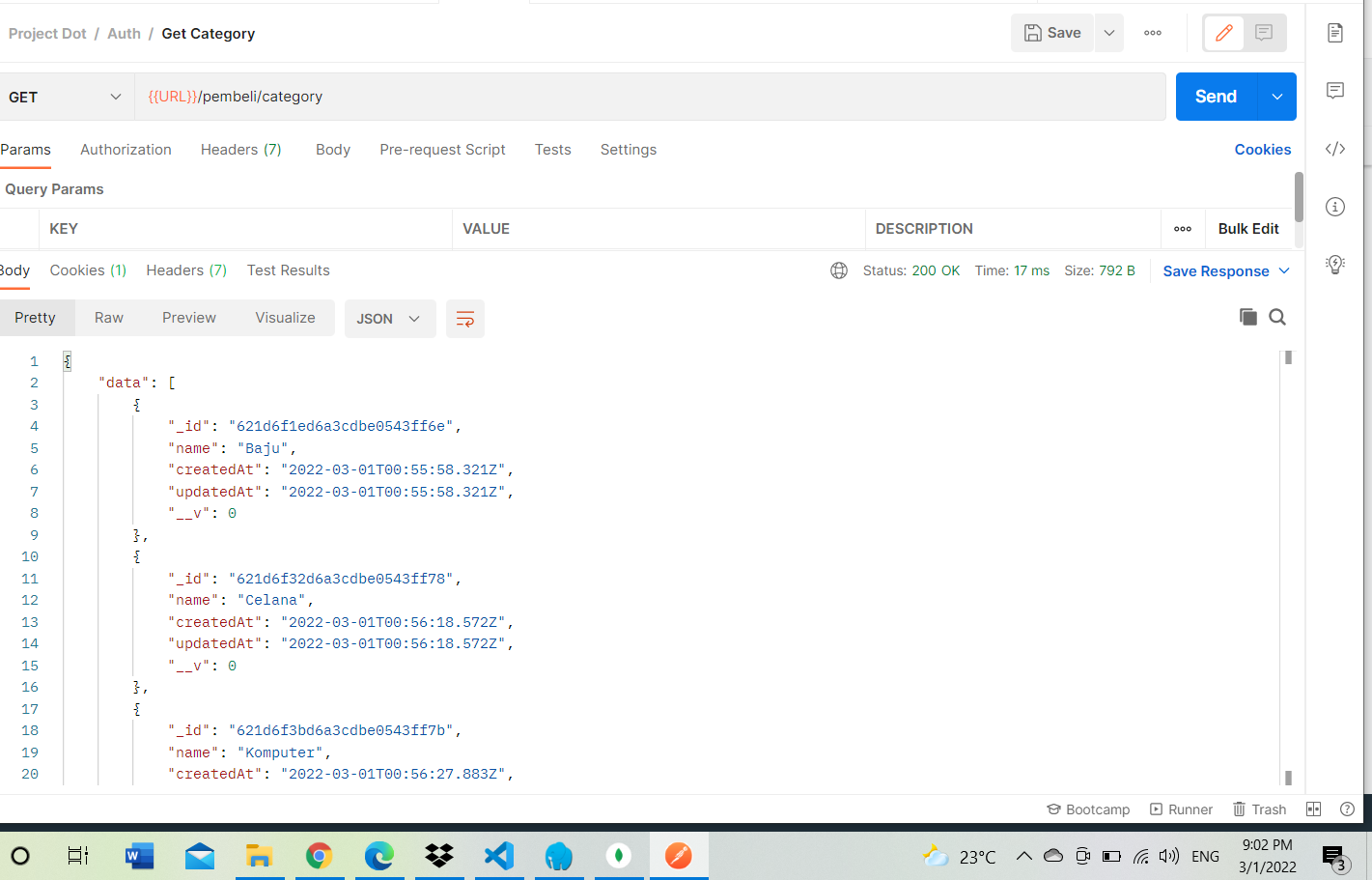Open the Pre-request Script tab
This screenshot has height=880, width=1372.
coord(442,150)
